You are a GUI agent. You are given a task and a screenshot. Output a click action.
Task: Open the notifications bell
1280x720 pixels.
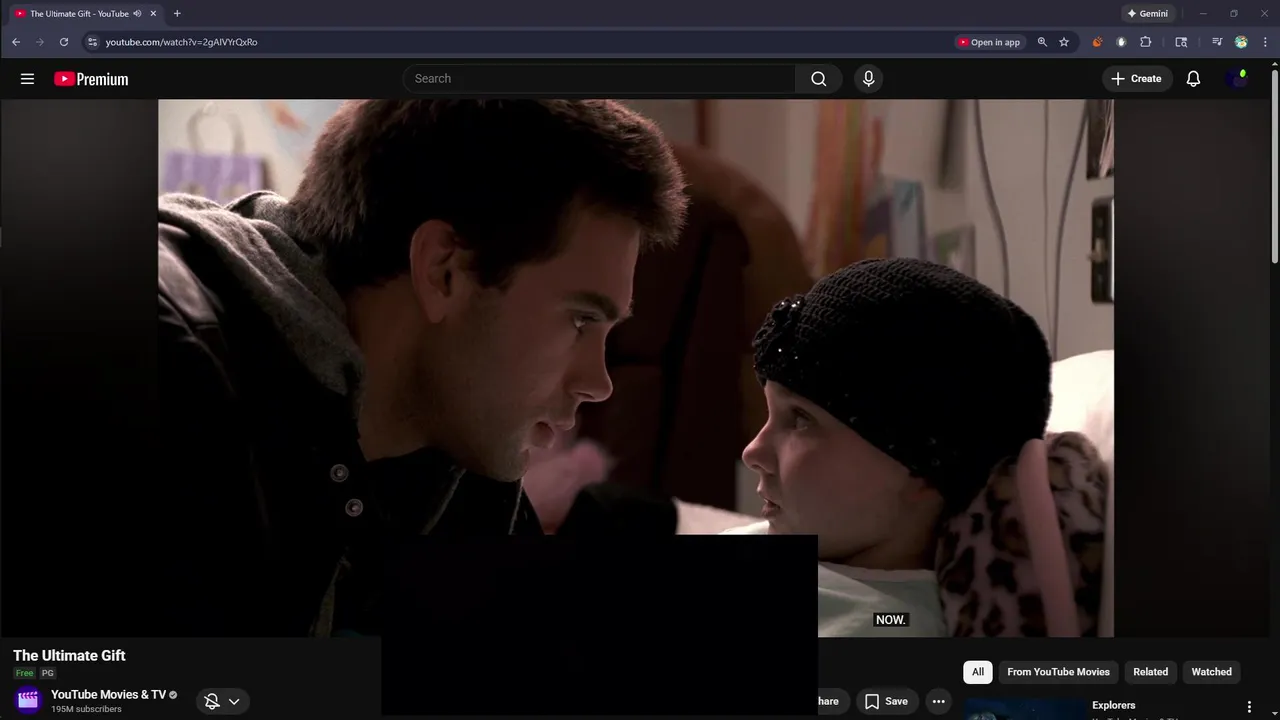[1193, 79]
